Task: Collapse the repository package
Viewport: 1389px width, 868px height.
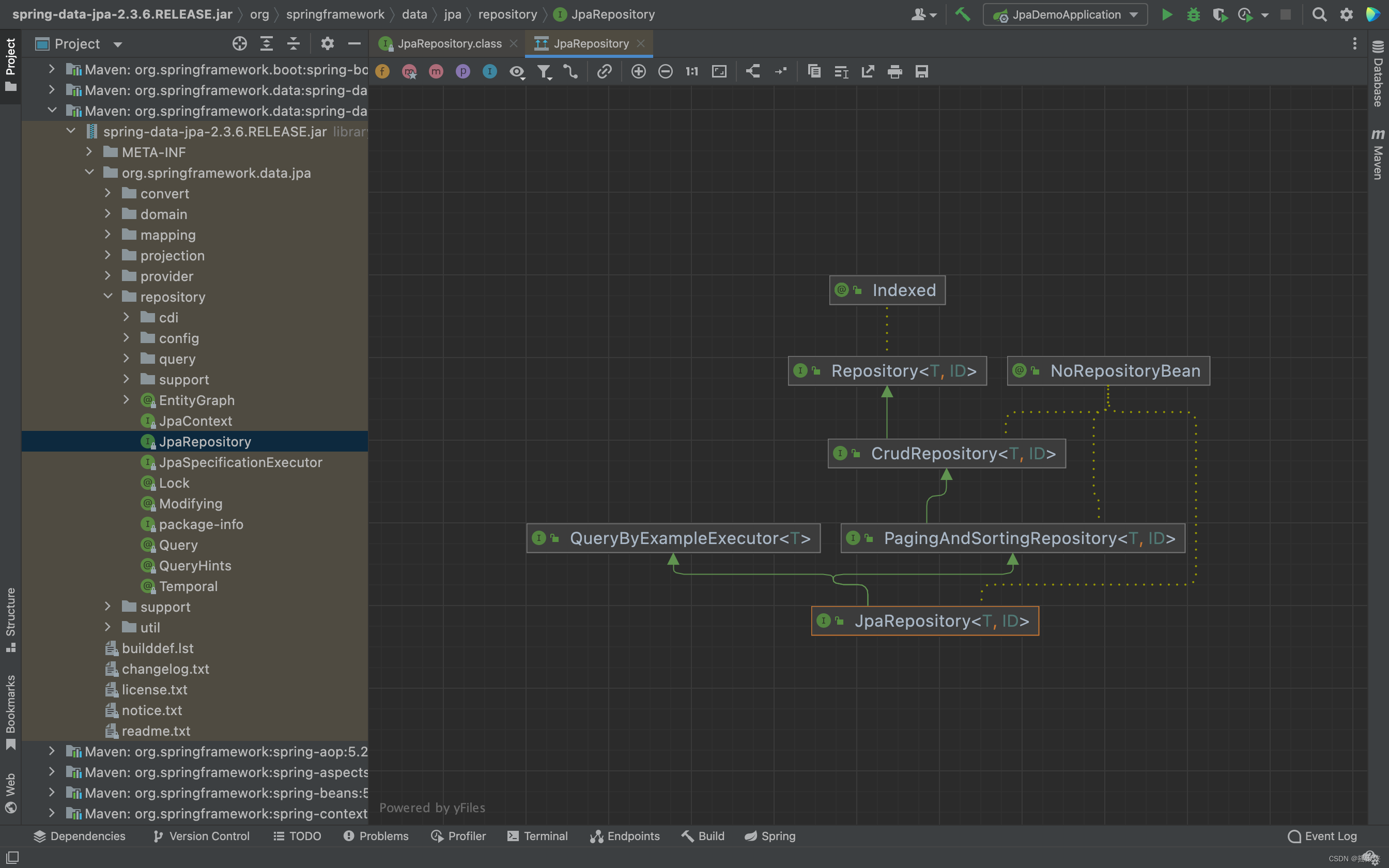Action: [x=107, y=297]
